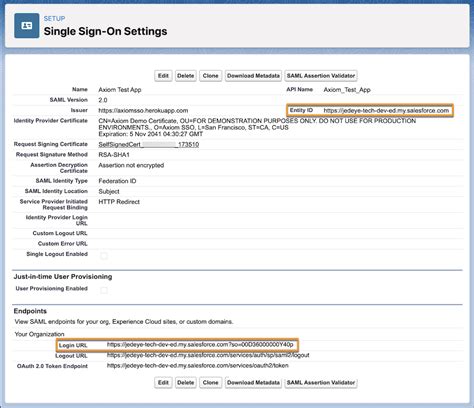This screenshot has width=474, height=408.
Task: Select the Issuer URL axiomsso.herokuapp.com
Action: click(x=143, y=110)
